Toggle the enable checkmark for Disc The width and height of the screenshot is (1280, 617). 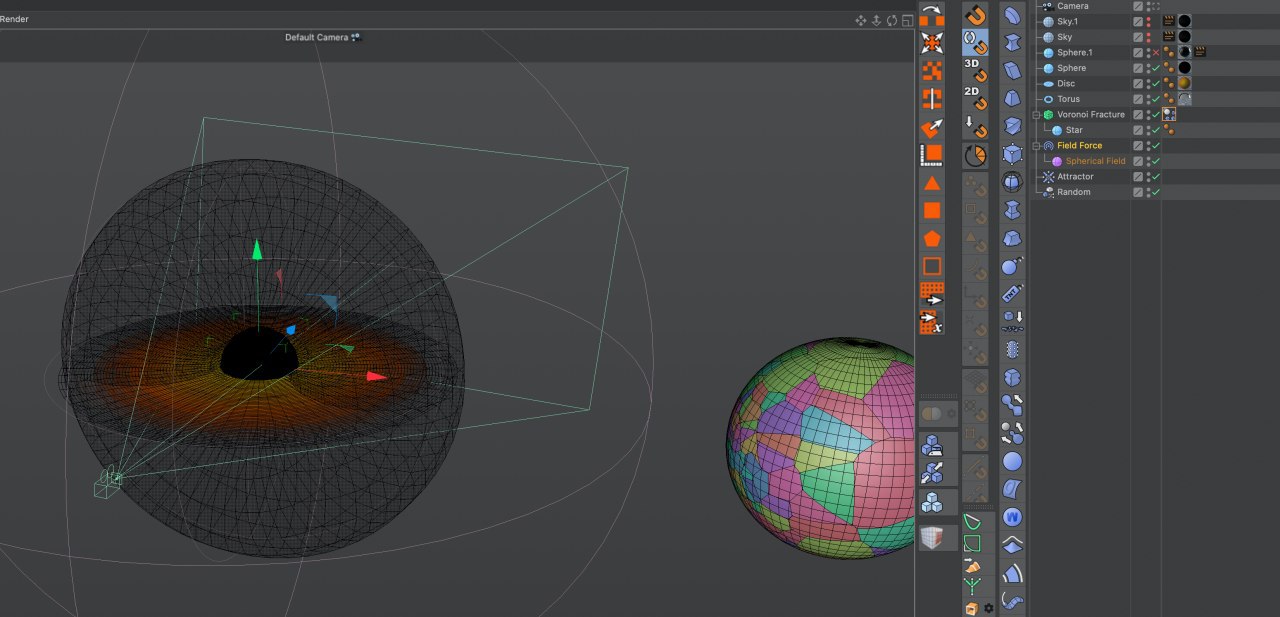pyautogui.click(x=1155, y=83)
